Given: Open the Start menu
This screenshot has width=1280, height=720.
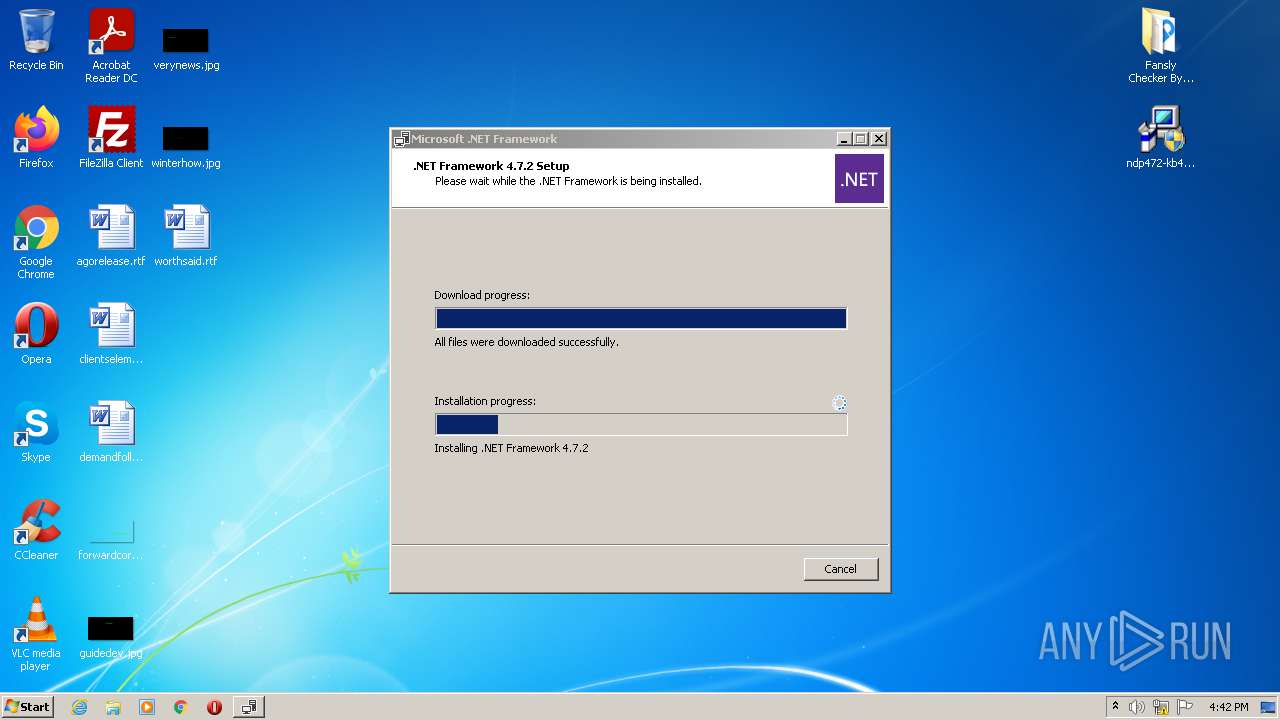Looking at the screenshot, I should point(28,707).
